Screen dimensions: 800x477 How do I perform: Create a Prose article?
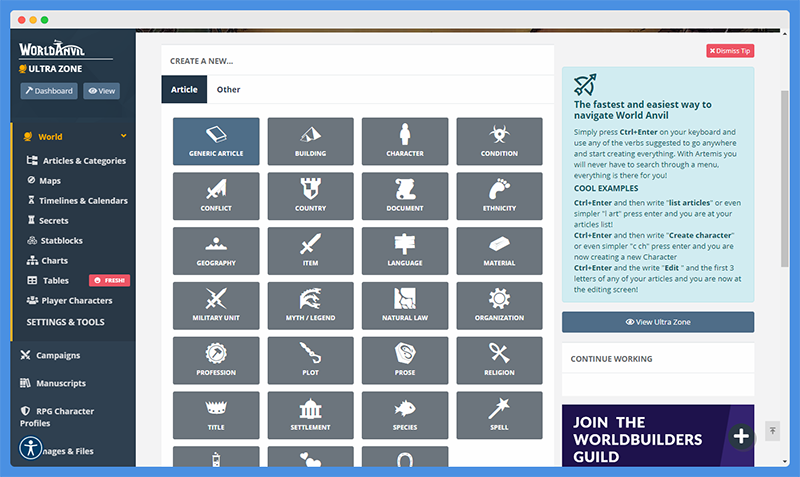point(405,360)
